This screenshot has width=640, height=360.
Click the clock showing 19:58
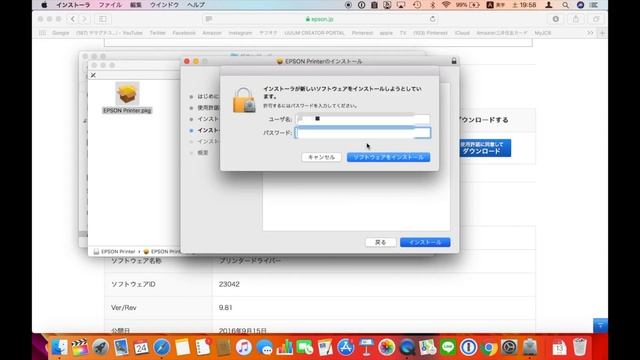point(524,5)
